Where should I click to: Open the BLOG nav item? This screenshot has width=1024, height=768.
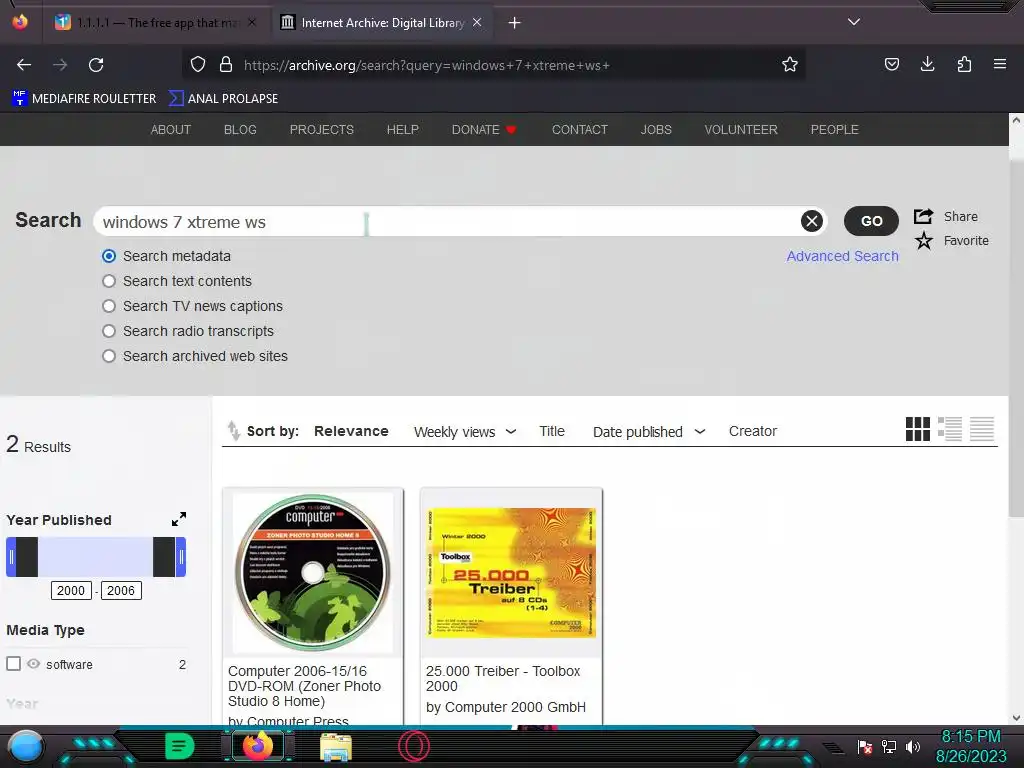pyautogui.click(x=240, y=129)
